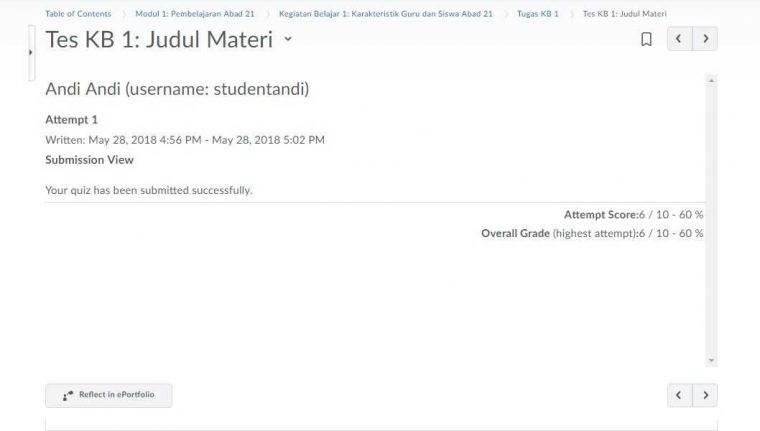Open dropdown chevron next to quiz title
The image size is (760, 431).
288,39
